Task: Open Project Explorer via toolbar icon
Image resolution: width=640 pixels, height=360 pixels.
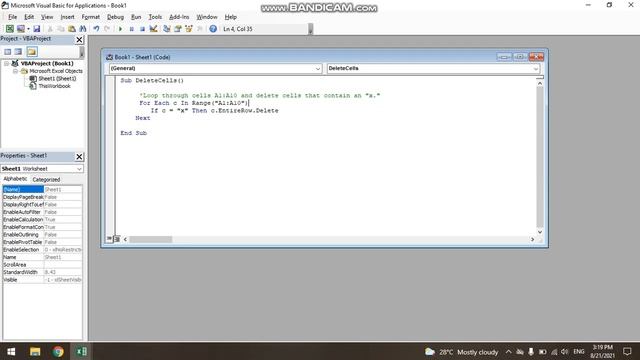Action: point(167,29)
